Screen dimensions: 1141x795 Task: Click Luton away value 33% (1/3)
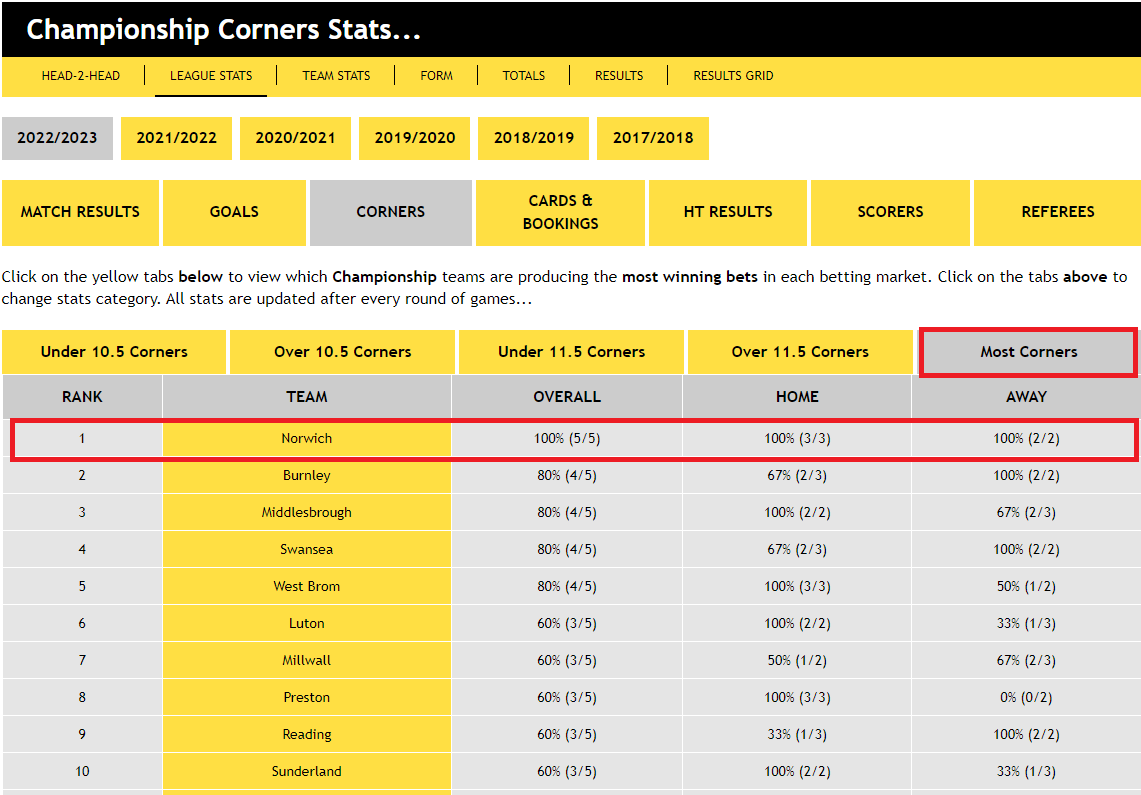1026,624
